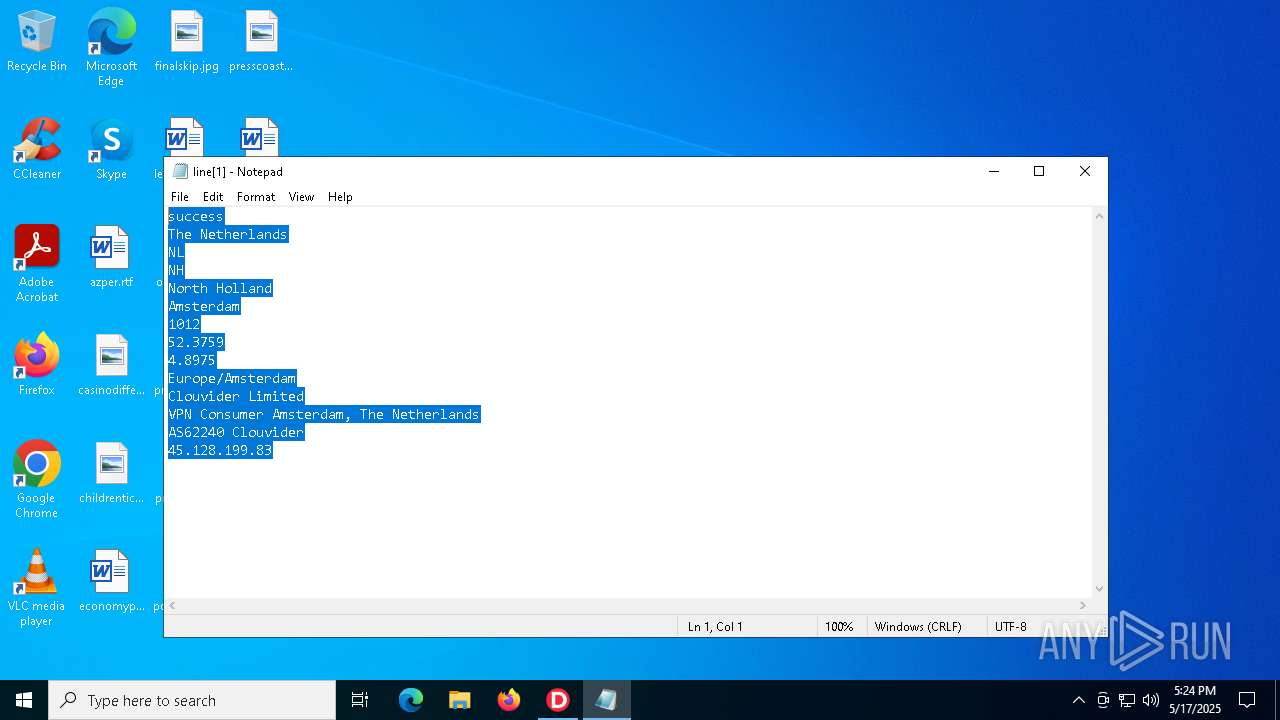Click 'Ln 1, Col 1' status entry
This screenshot has width=1280, height=720.
[715, 627]
